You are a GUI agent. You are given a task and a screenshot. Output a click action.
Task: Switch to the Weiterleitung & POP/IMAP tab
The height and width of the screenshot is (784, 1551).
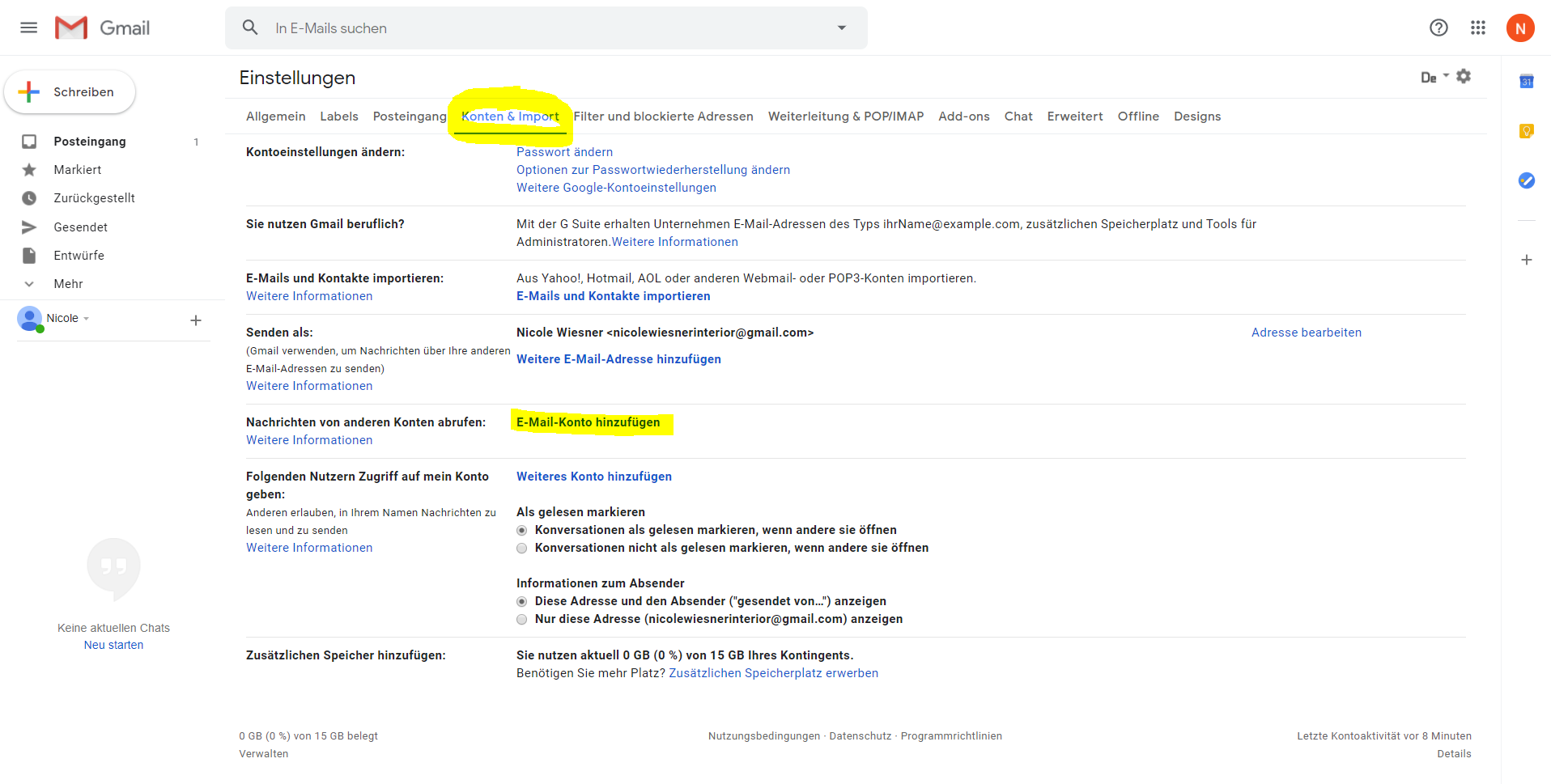pyautogui.click(x=845, y=117)
